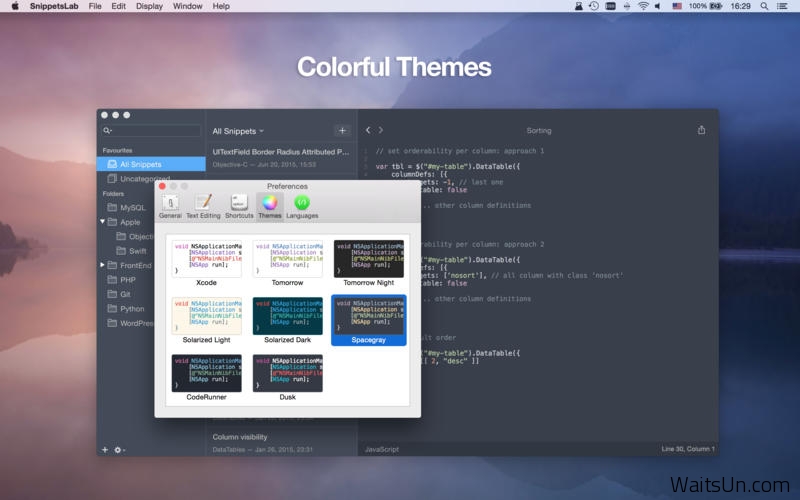Image resolution: width=800 pixels, height=500 pixels.
Task: Expand the FrontEnd folder triangle
Action: tap(103, 265)
